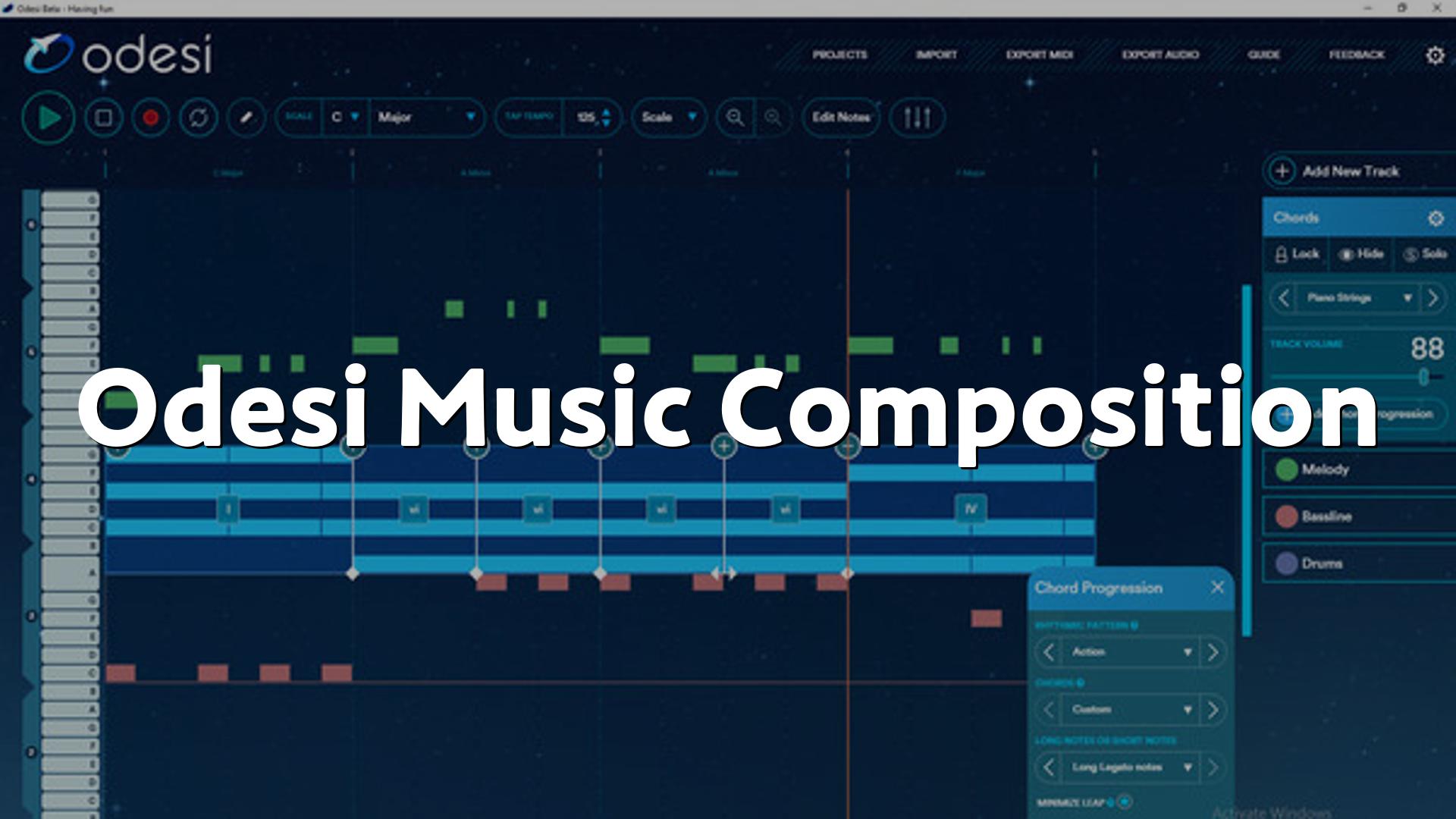Open the Projects menu
Viewport: 1456px width, 819px height.
point(839,55)
